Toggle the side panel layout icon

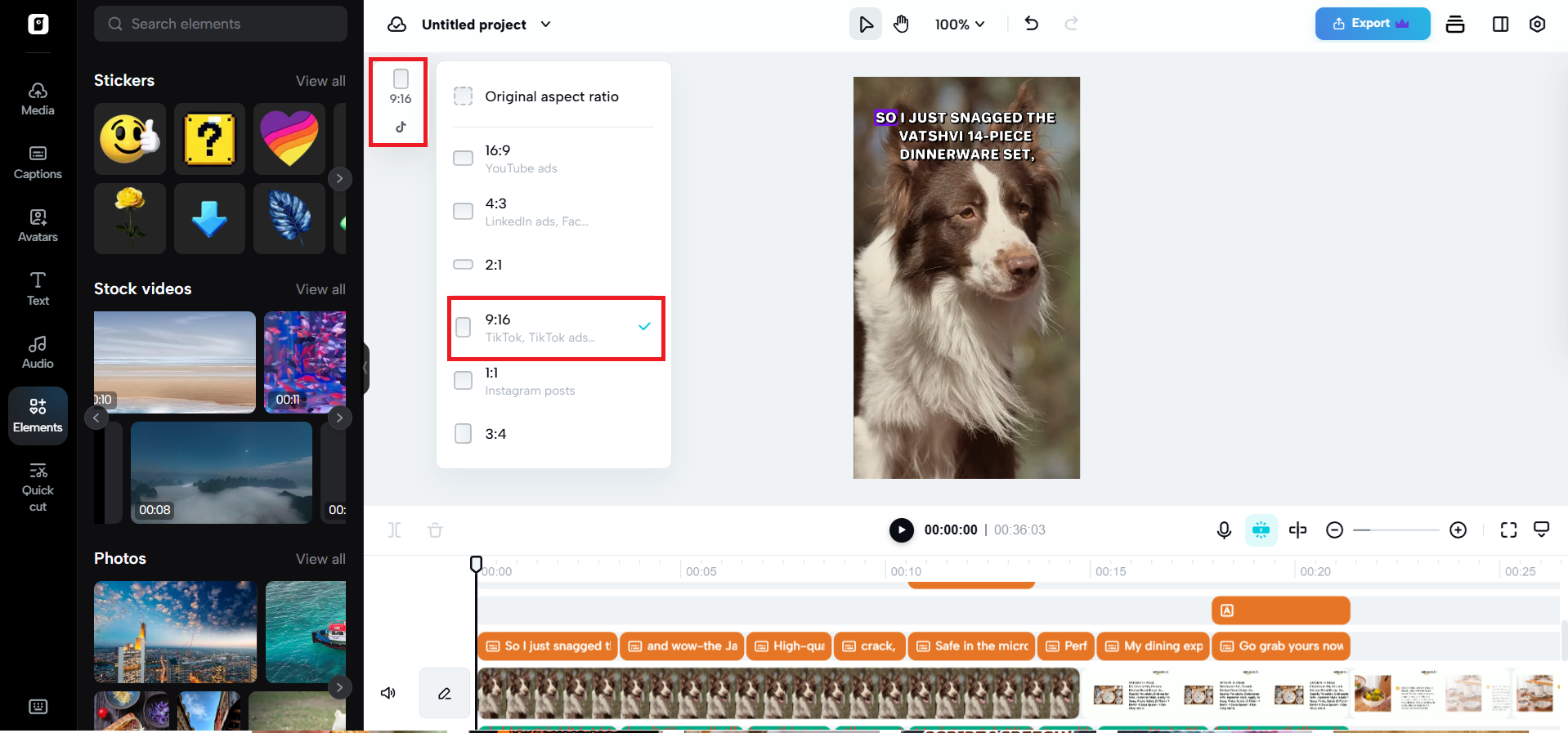pos(1500,25)
